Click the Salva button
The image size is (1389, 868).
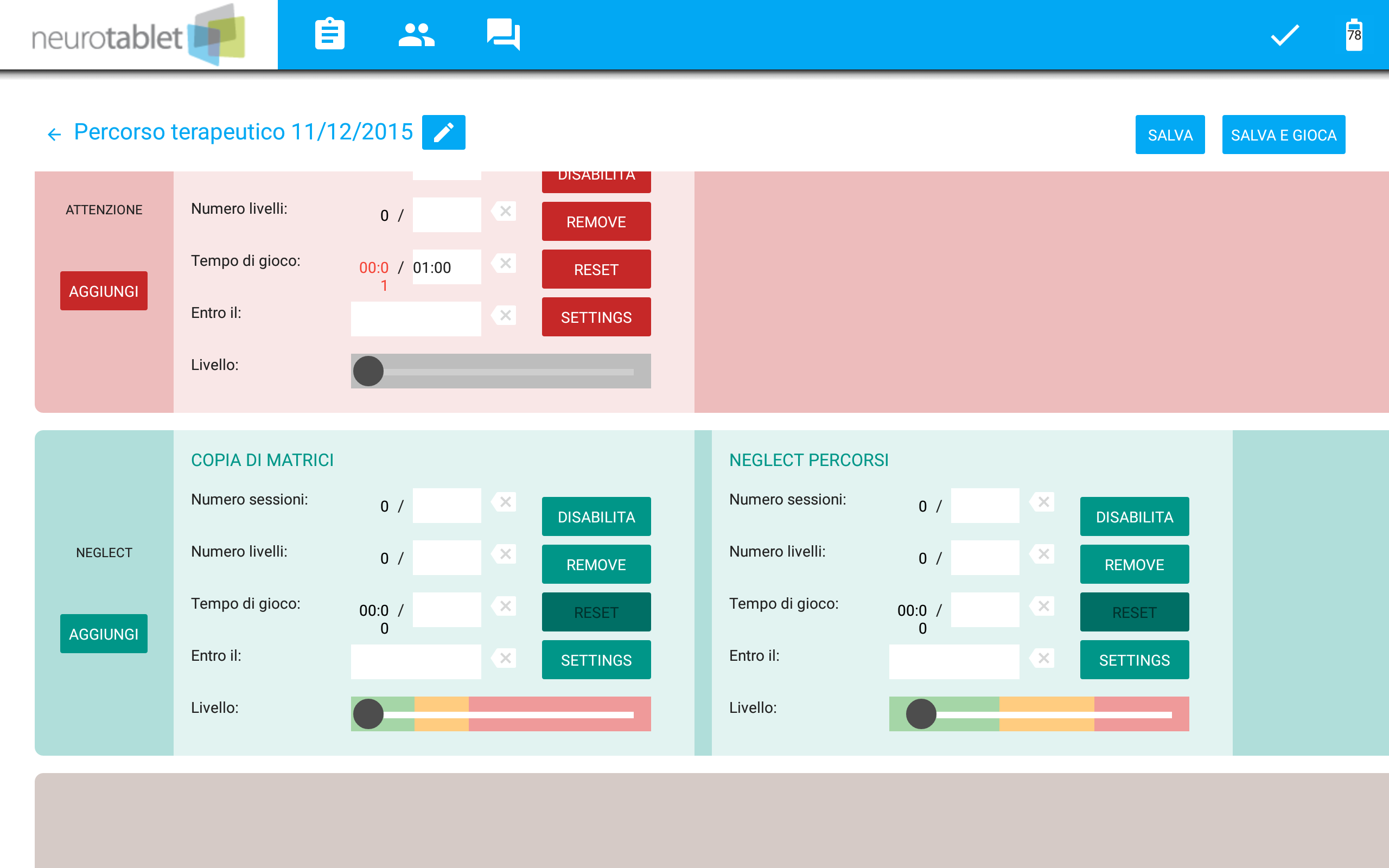point(1169,135)
